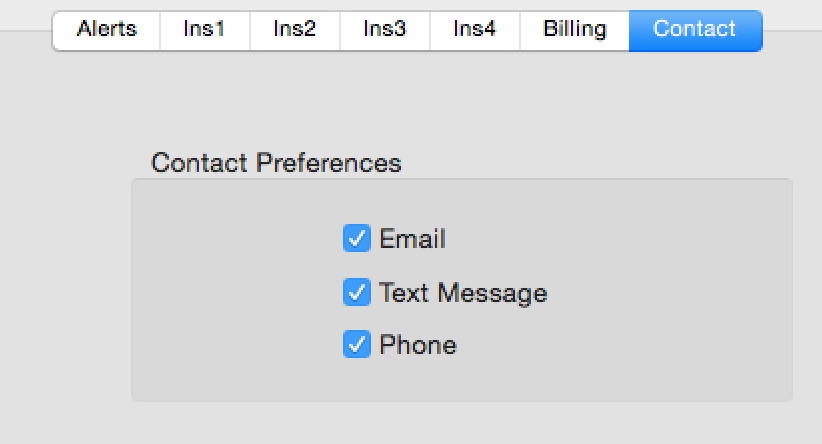Click empty space left of the Email checkbox

(240, 239)
